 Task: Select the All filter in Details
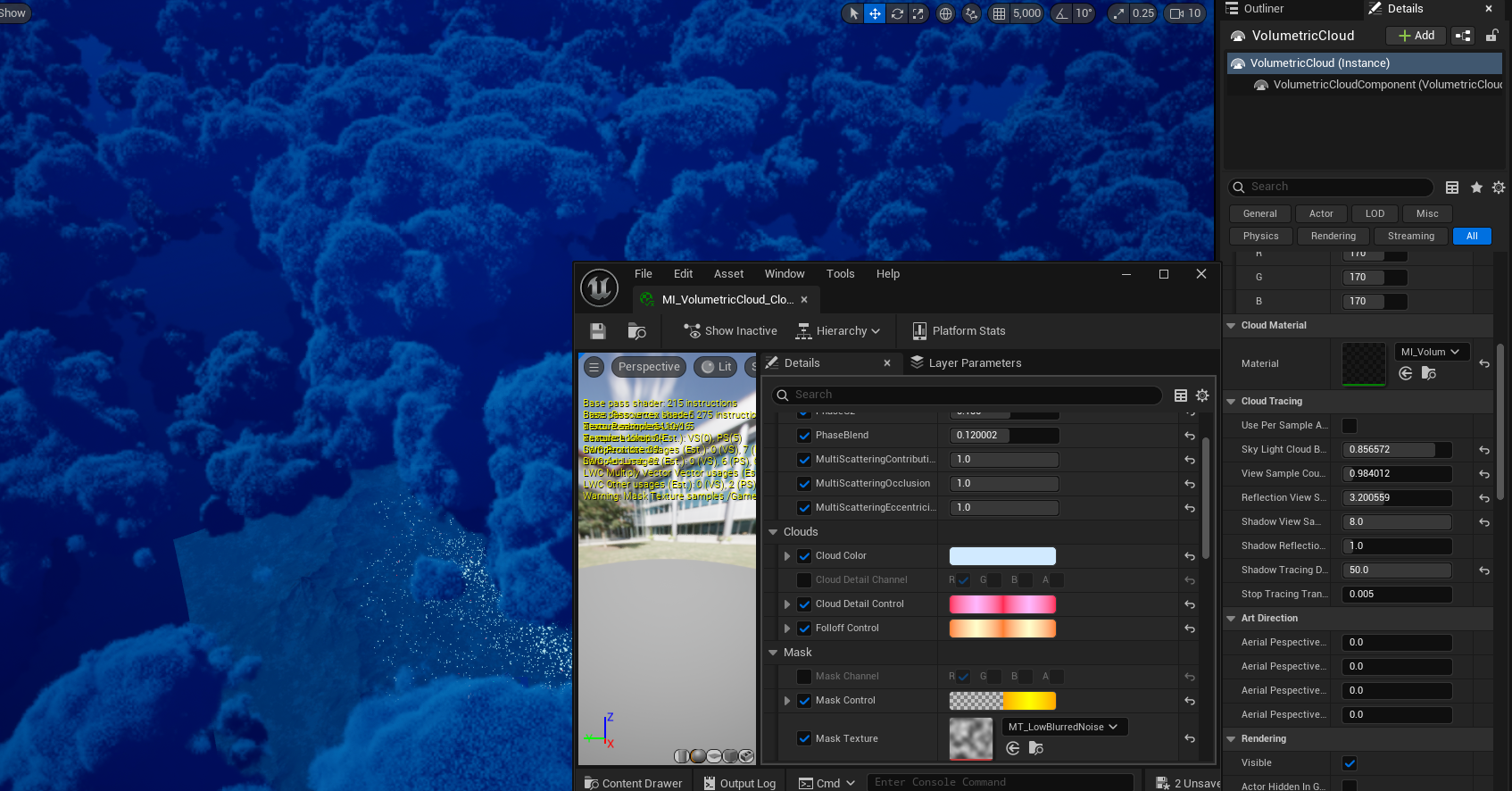[1472, 236]
